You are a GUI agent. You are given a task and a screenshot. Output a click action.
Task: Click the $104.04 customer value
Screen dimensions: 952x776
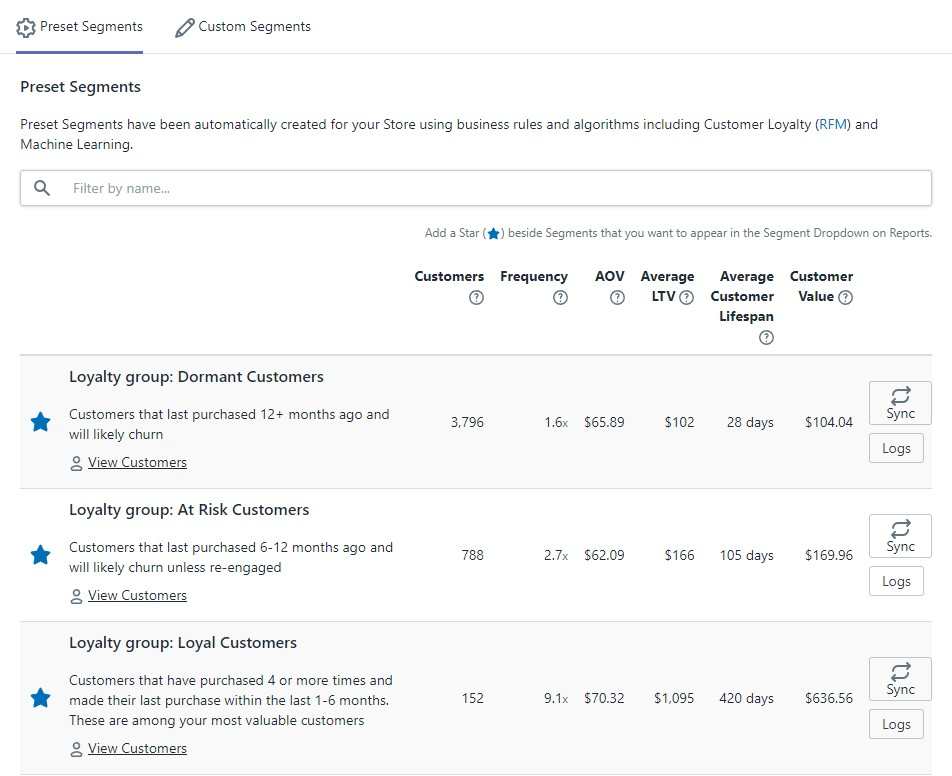point(829,423)
